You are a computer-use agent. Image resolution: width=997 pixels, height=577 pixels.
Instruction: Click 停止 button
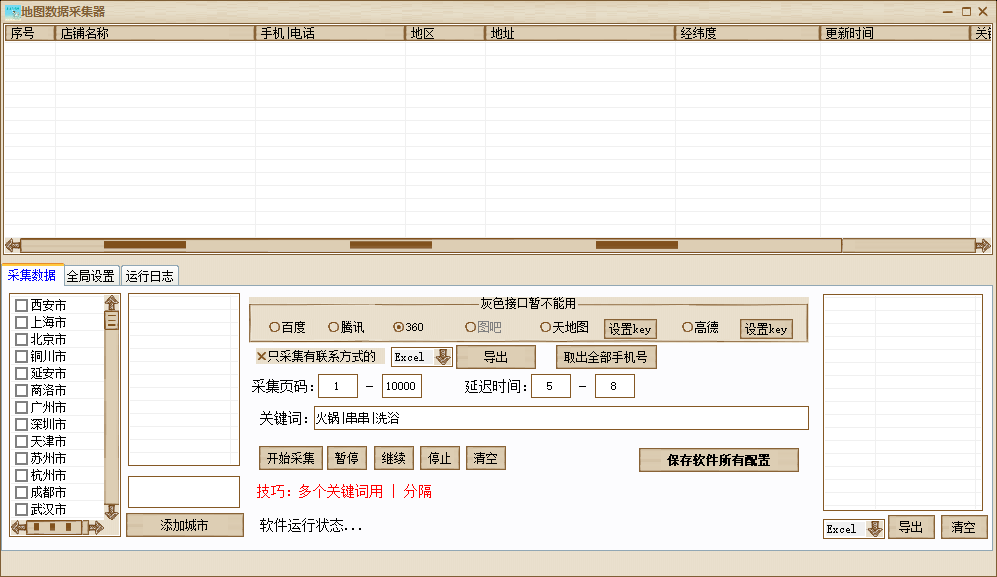click(439, 458)
